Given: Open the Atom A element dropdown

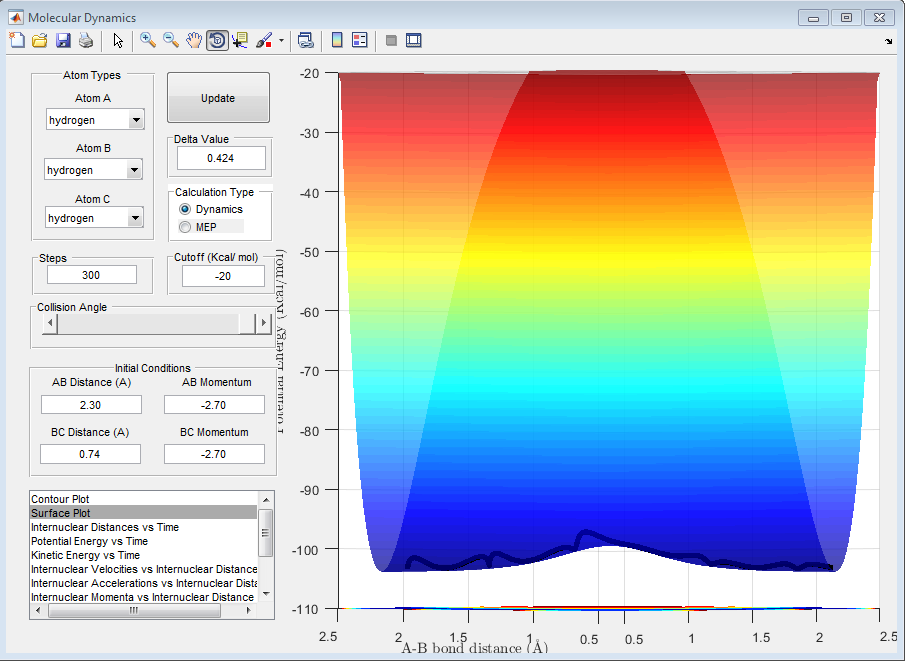Looking at the screenshot, I should [136, 120].
